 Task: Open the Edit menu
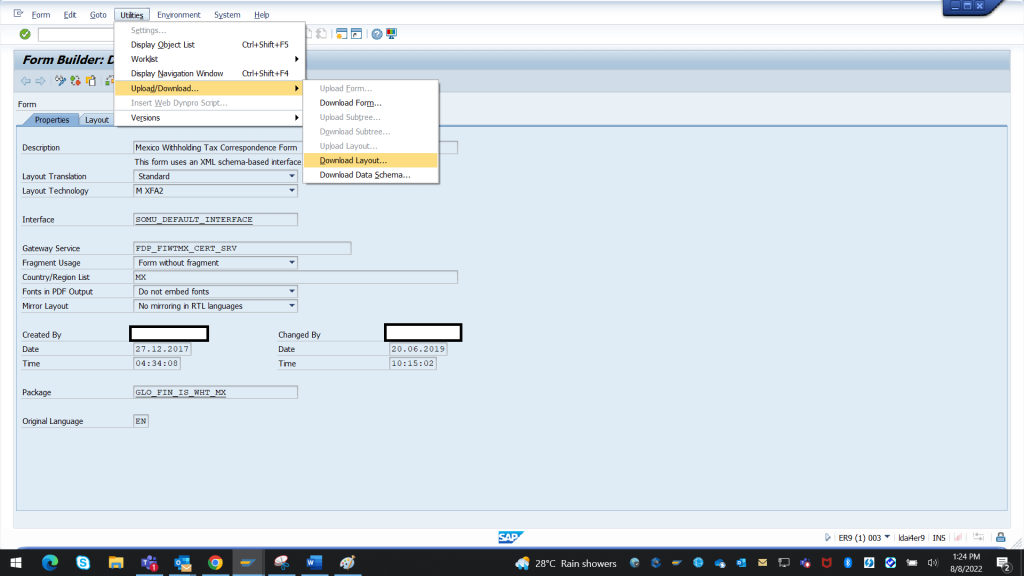[x=70, y=14]
